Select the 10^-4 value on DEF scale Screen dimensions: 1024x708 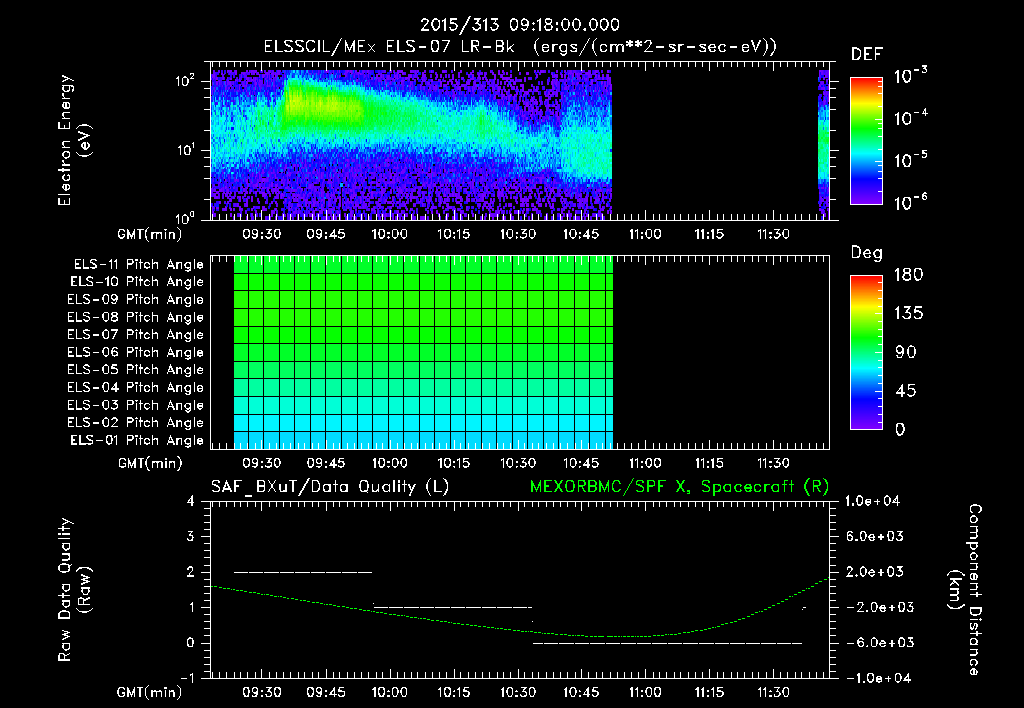[x=910, y=118]
